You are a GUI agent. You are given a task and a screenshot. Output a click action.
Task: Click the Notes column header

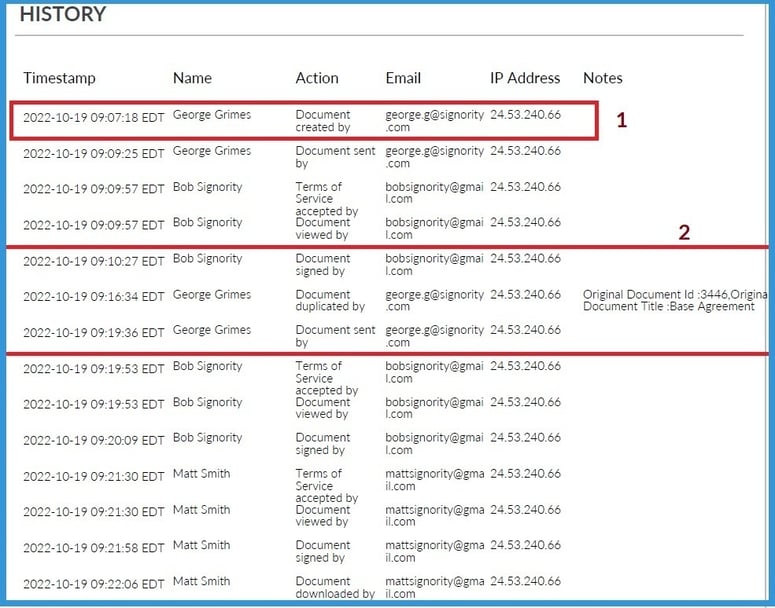pyautogui.click(x=602, y=78)
